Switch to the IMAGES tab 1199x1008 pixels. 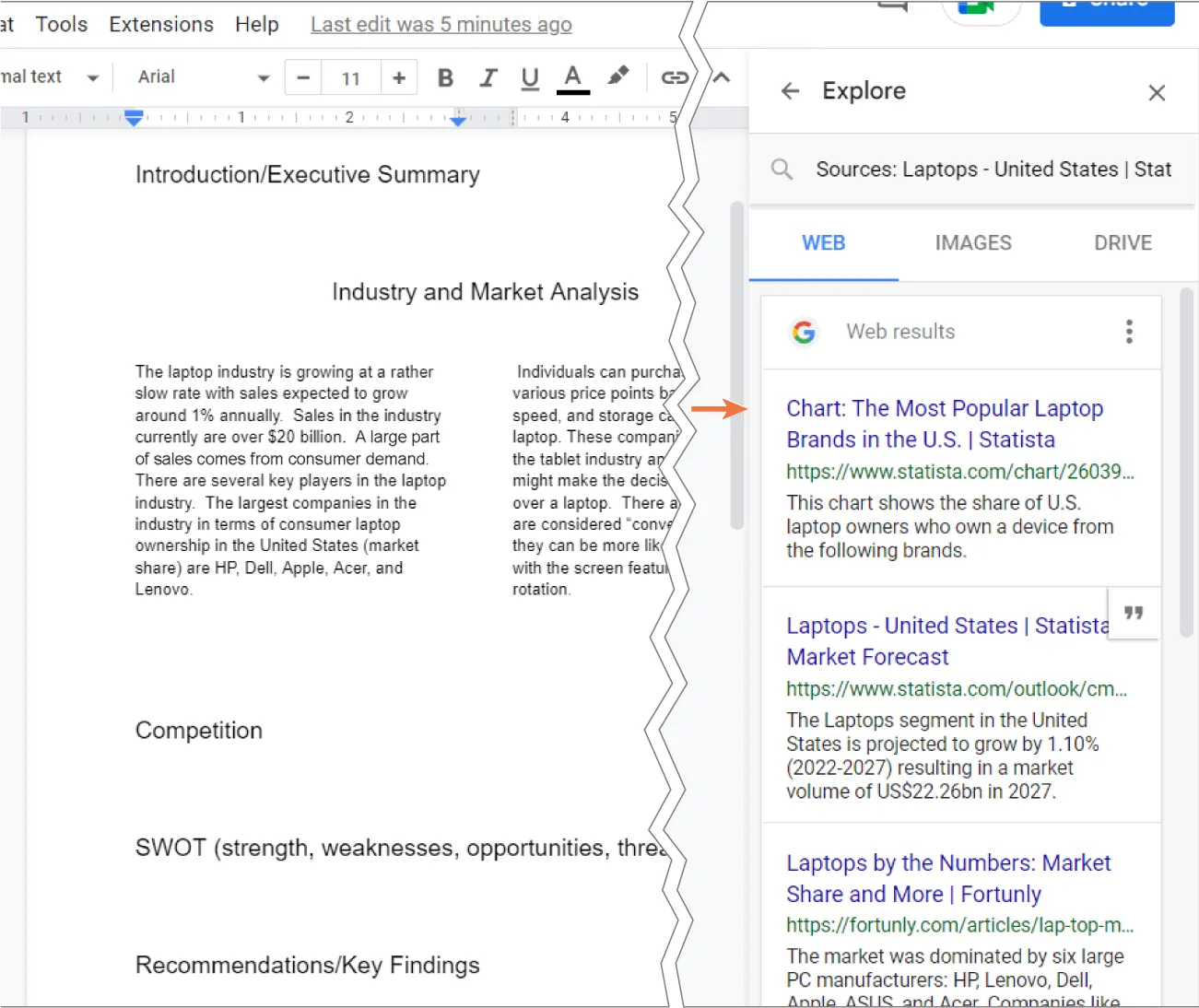click(972, 242)
